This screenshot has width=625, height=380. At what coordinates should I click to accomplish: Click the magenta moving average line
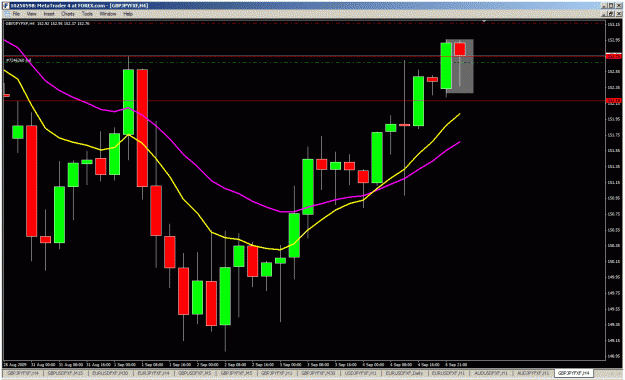click(211, 181)
